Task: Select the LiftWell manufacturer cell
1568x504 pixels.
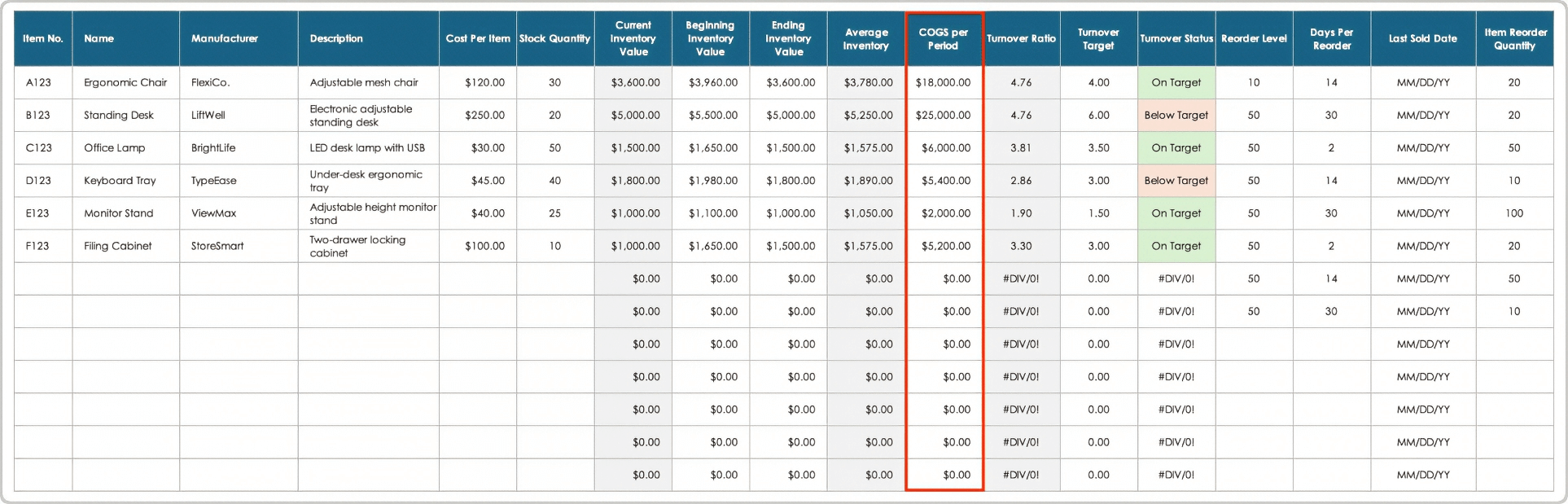Action: click(x=208, y=116)
